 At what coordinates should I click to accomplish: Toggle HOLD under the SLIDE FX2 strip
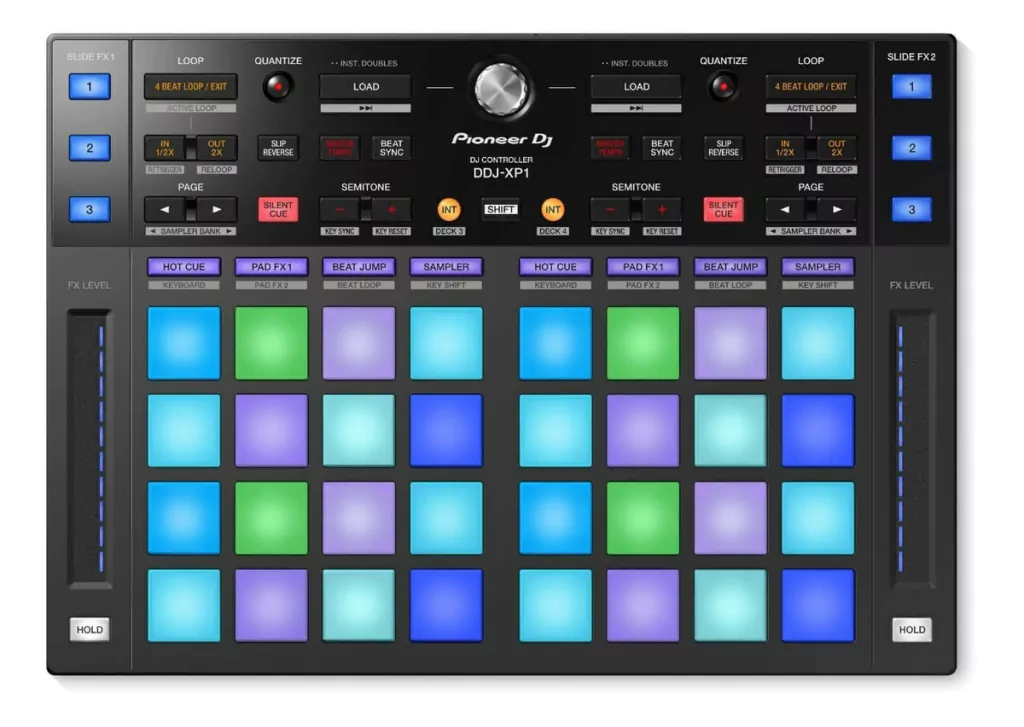pos(912,630)
